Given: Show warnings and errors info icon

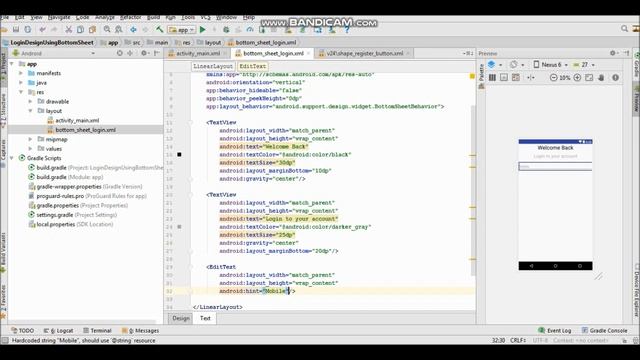Looking at the screenshot, I should [x=616, y=78].
